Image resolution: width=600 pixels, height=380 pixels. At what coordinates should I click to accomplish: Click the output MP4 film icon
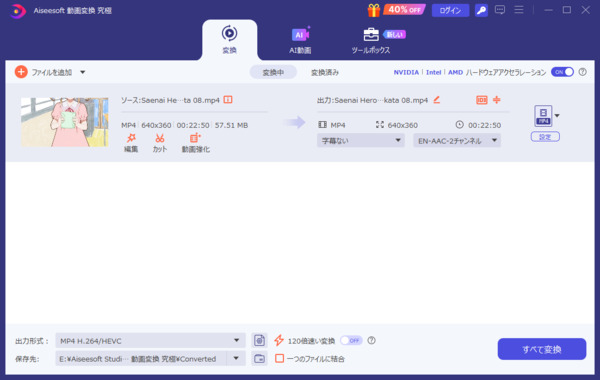[323, 125]
